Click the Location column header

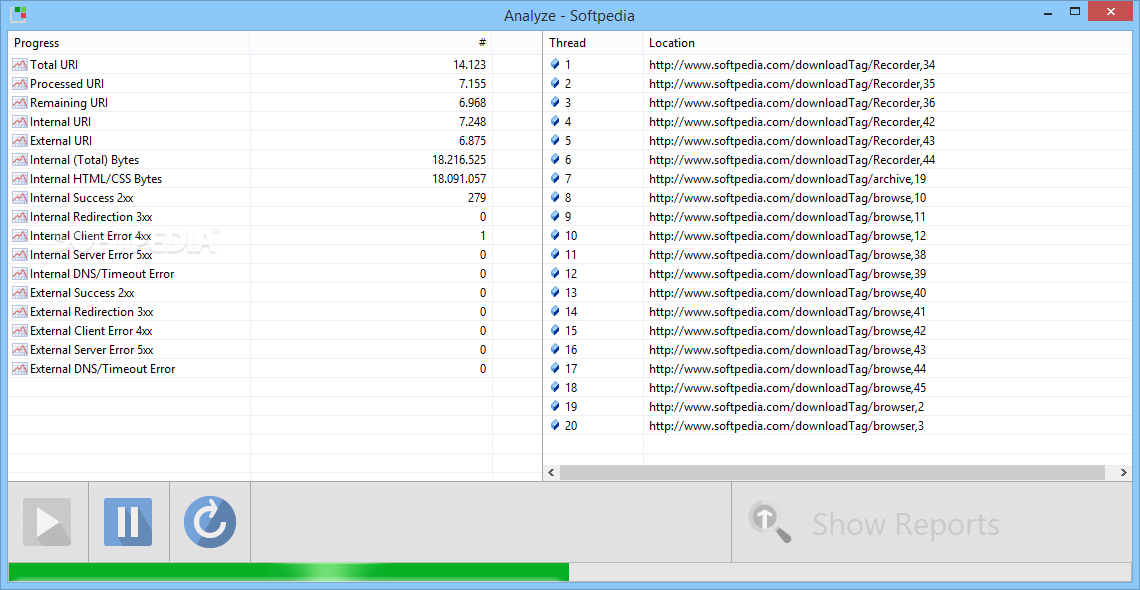tap(887, 43)
